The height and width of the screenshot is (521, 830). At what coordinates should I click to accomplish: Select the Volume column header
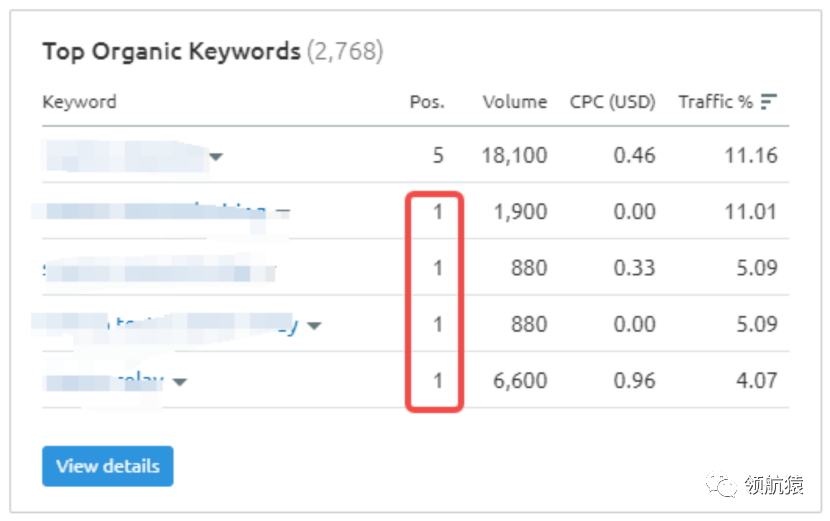[514, 102]
